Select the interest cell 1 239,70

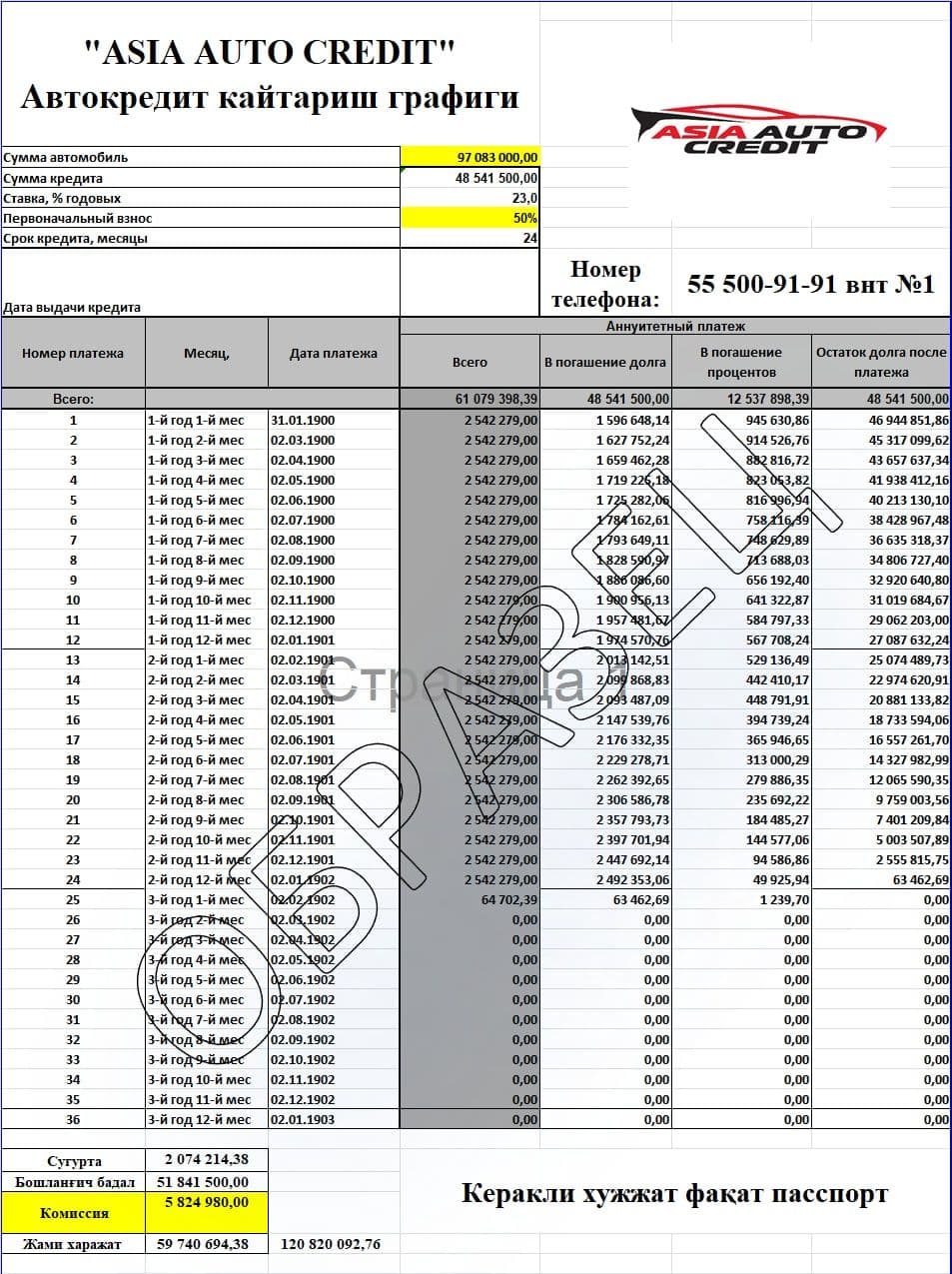click(x=741, y=899)
